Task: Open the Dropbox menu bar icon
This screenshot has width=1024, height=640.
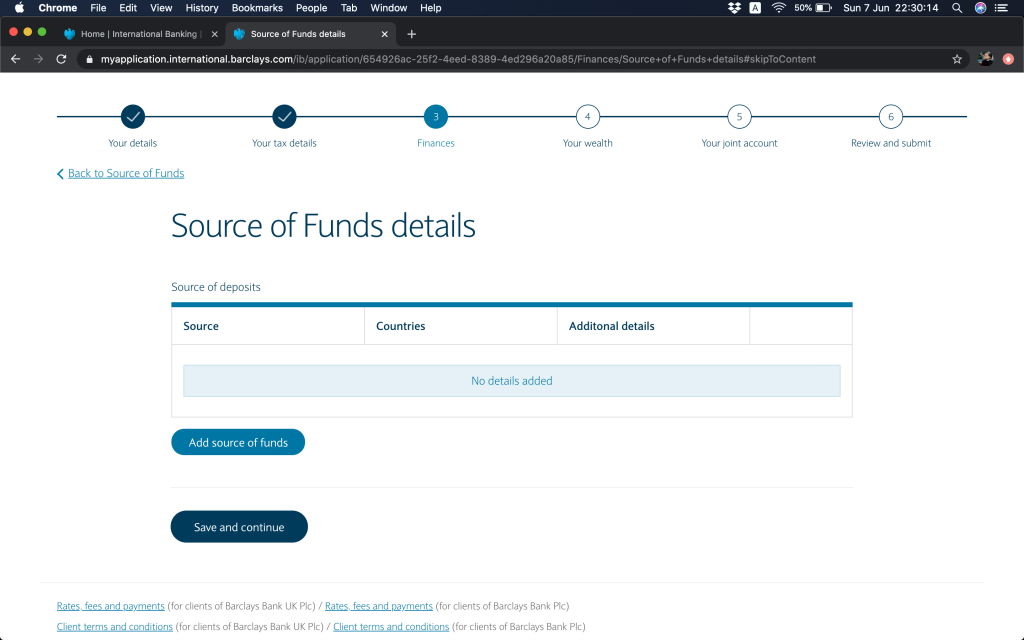Action: pos(734,8)
